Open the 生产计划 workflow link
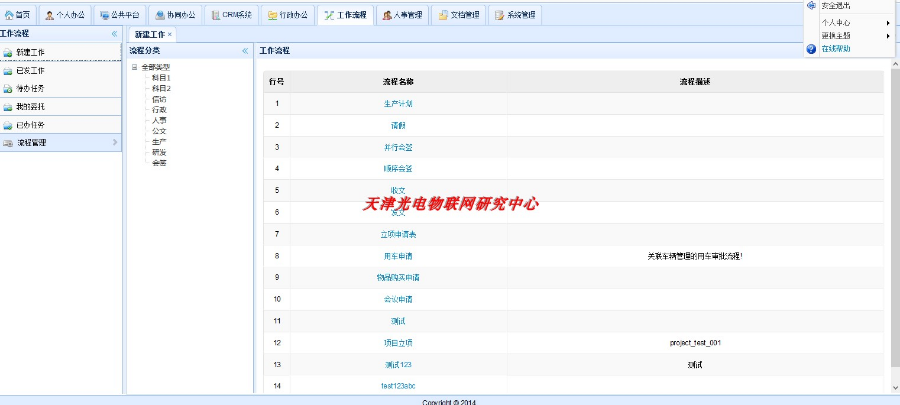Screen dimensions: 900x405 click(398, 104)
